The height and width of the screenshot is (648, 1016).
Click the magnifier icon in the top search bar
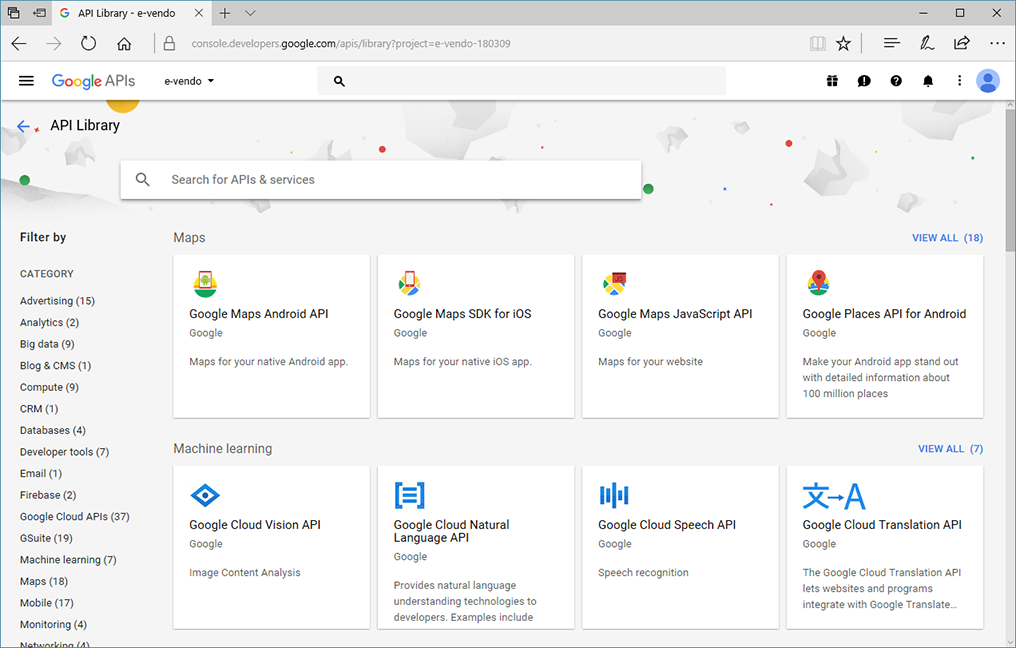339,82
